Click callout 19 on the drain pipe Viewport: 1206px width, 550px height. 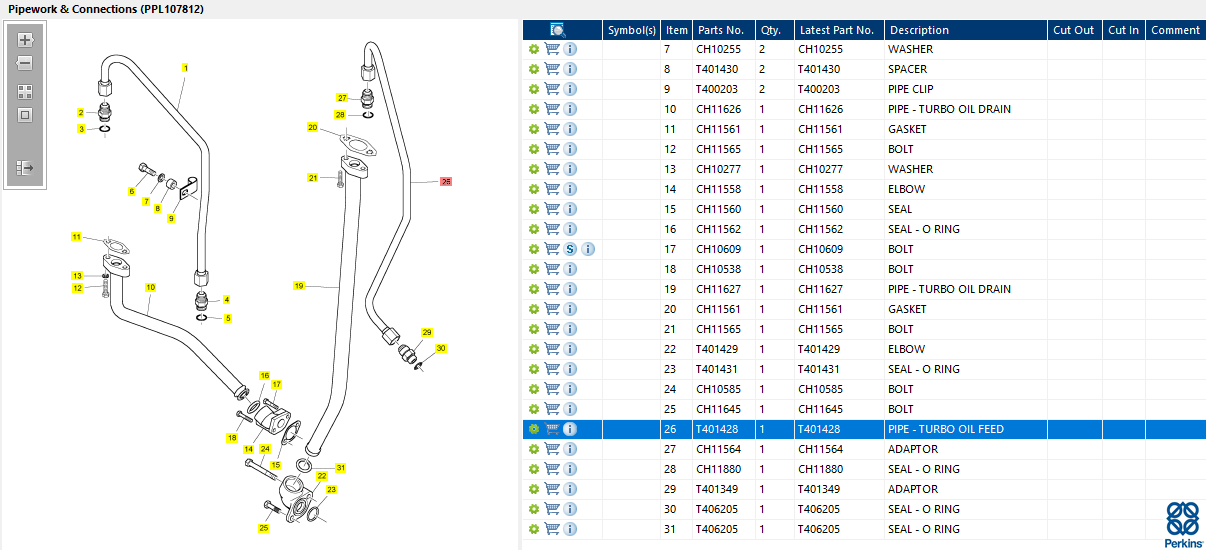pos(299,286)
